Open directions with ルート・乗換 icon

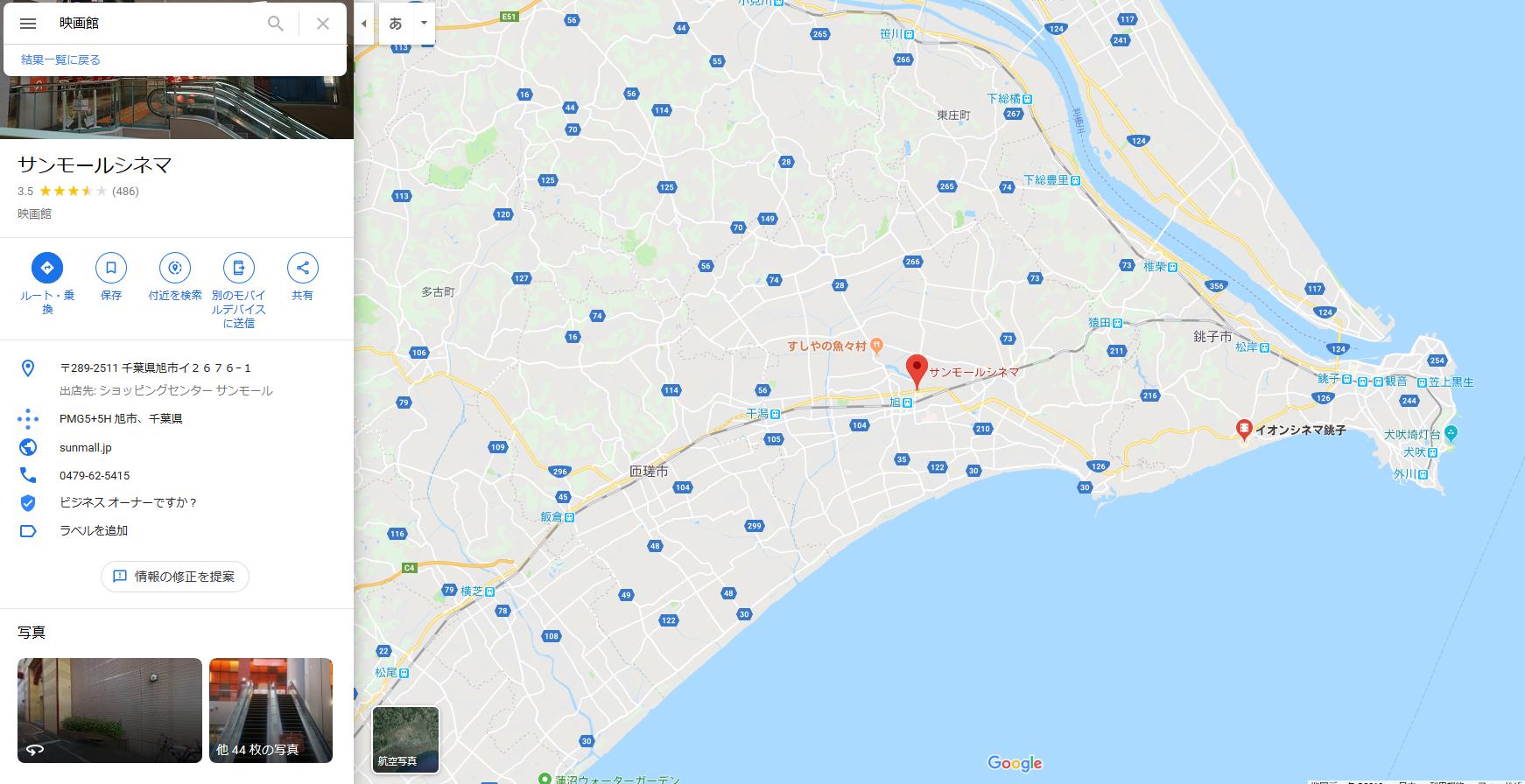(x=47, y=268)
